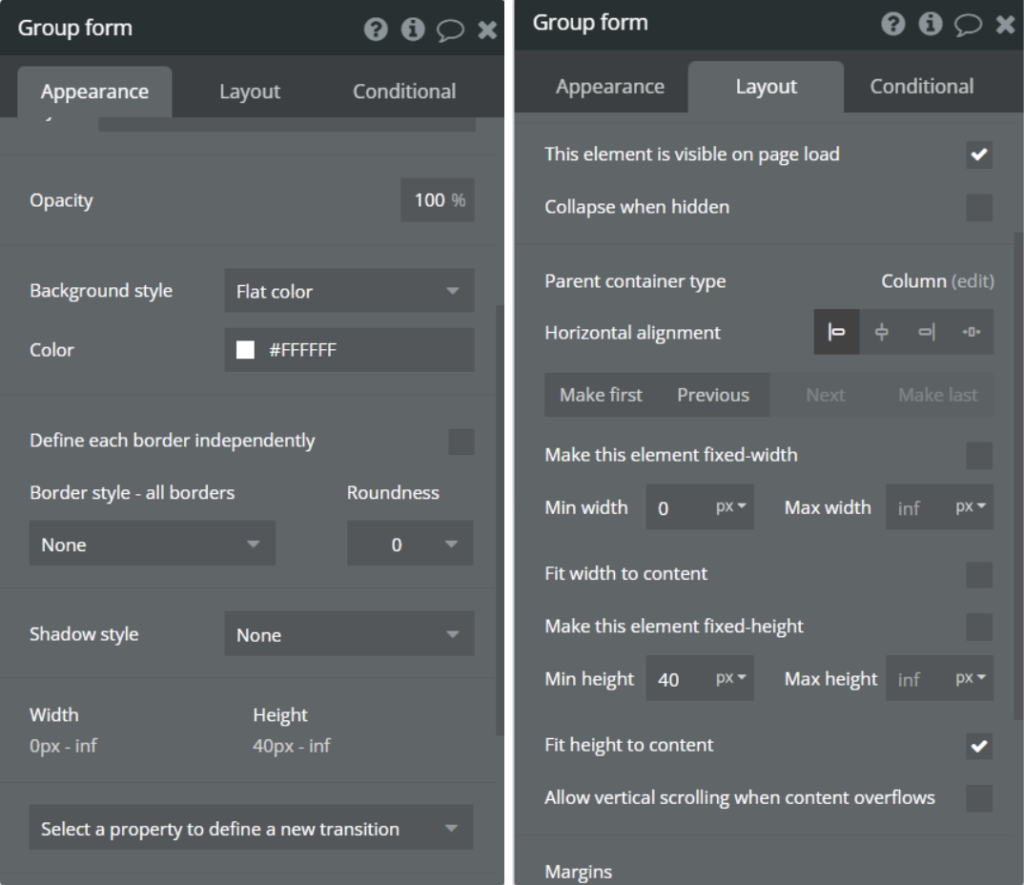
Task: Open the Background style dropdown
Action: pyautogui.click(x=349, y=291)
